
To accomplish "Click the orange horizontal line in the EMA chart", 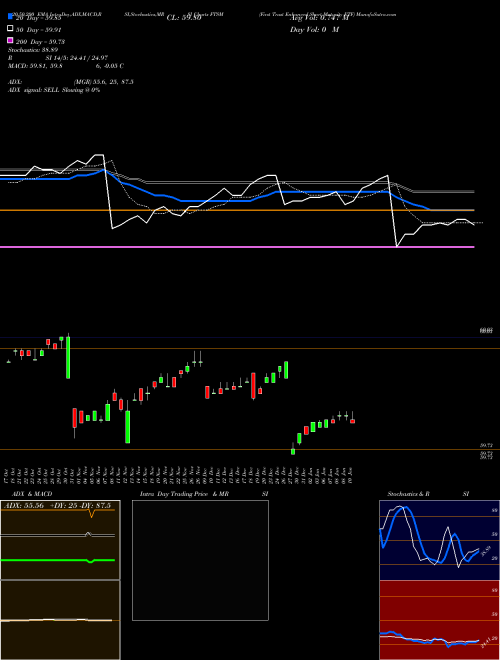I will [237, 210].
